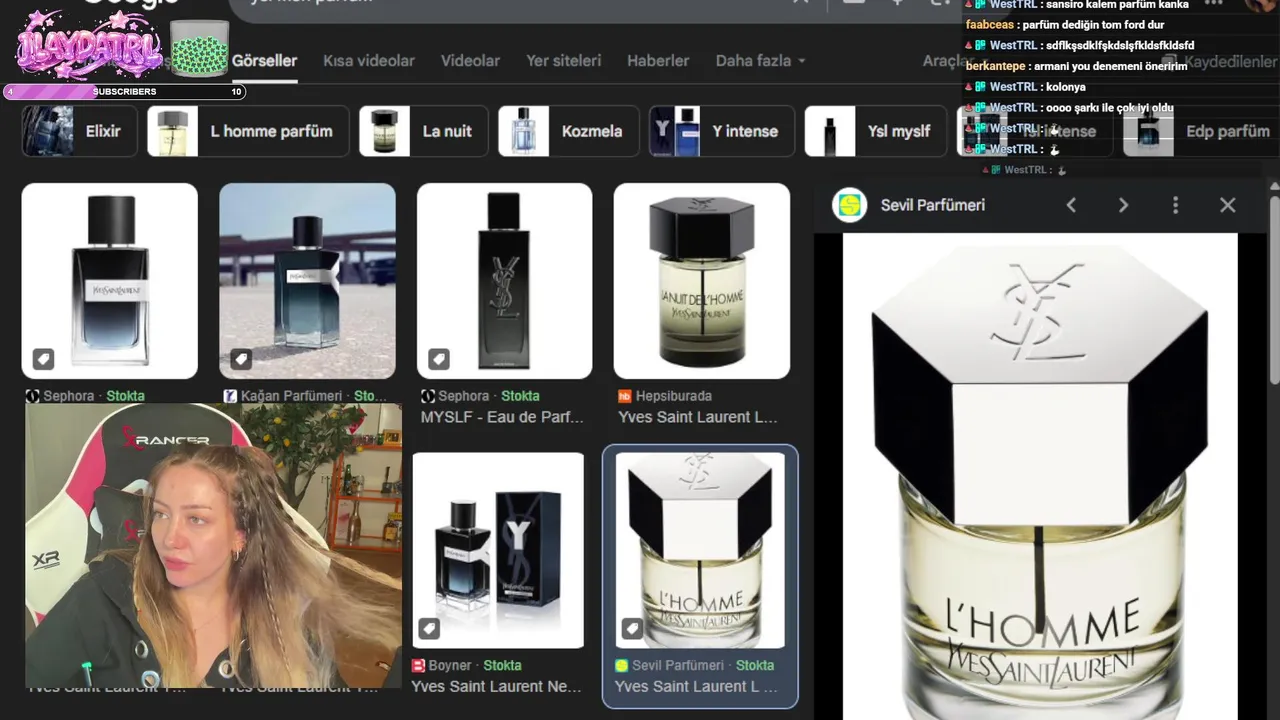Open Hepsiburada Yves Saint Laurent L... link
Screen dimensions: 1280x720
coord(698,417)
